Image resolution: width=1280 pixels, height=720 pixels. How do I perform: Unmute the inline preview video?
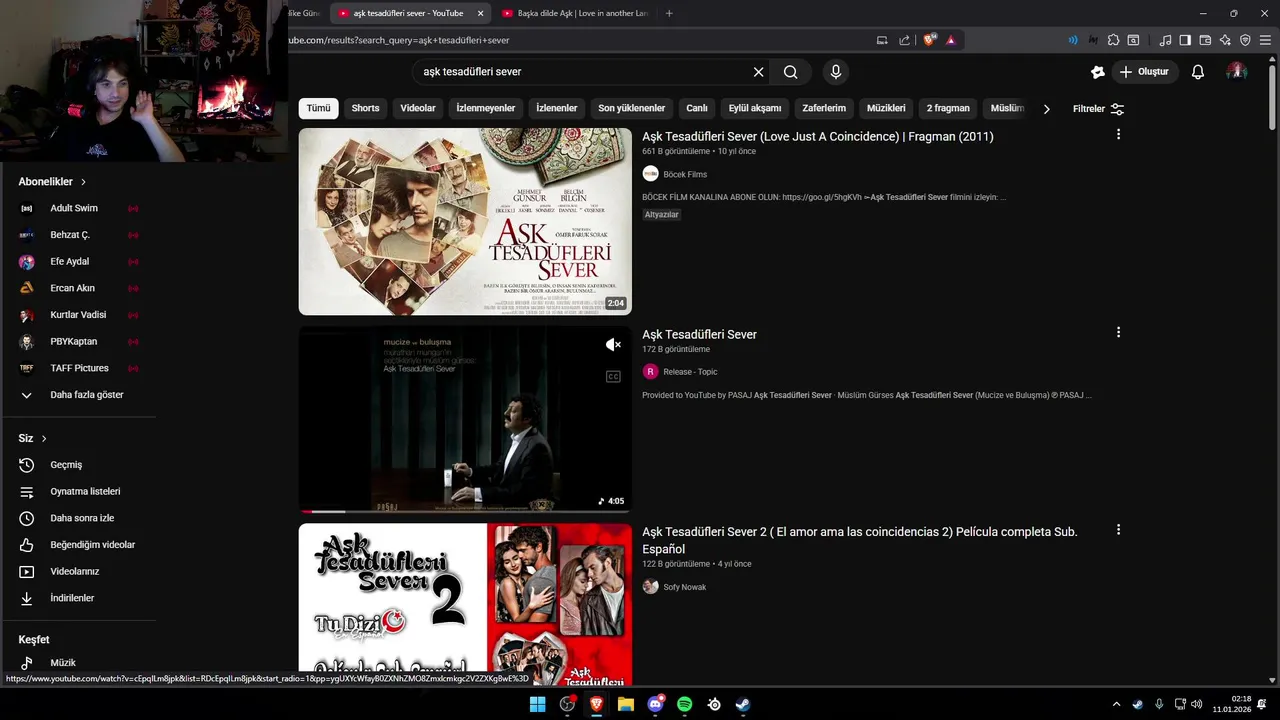pos(613,345)
